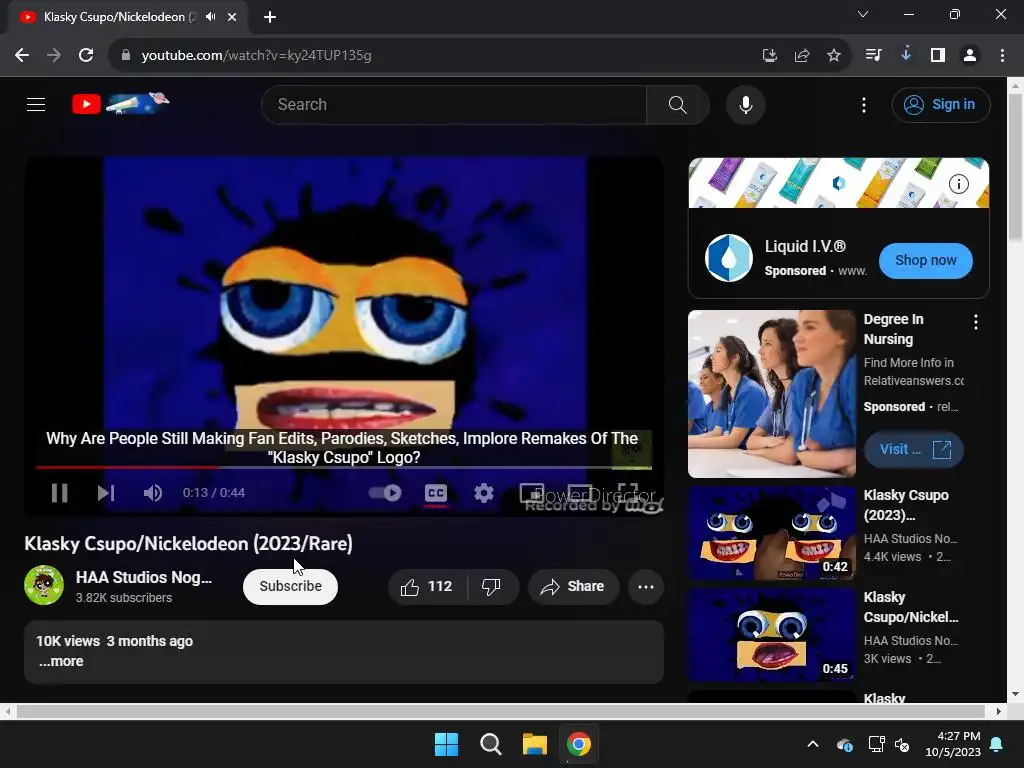Open Liquid I.V. advertiser logo
Screen dimensions: 1024x768
point(728,258)
